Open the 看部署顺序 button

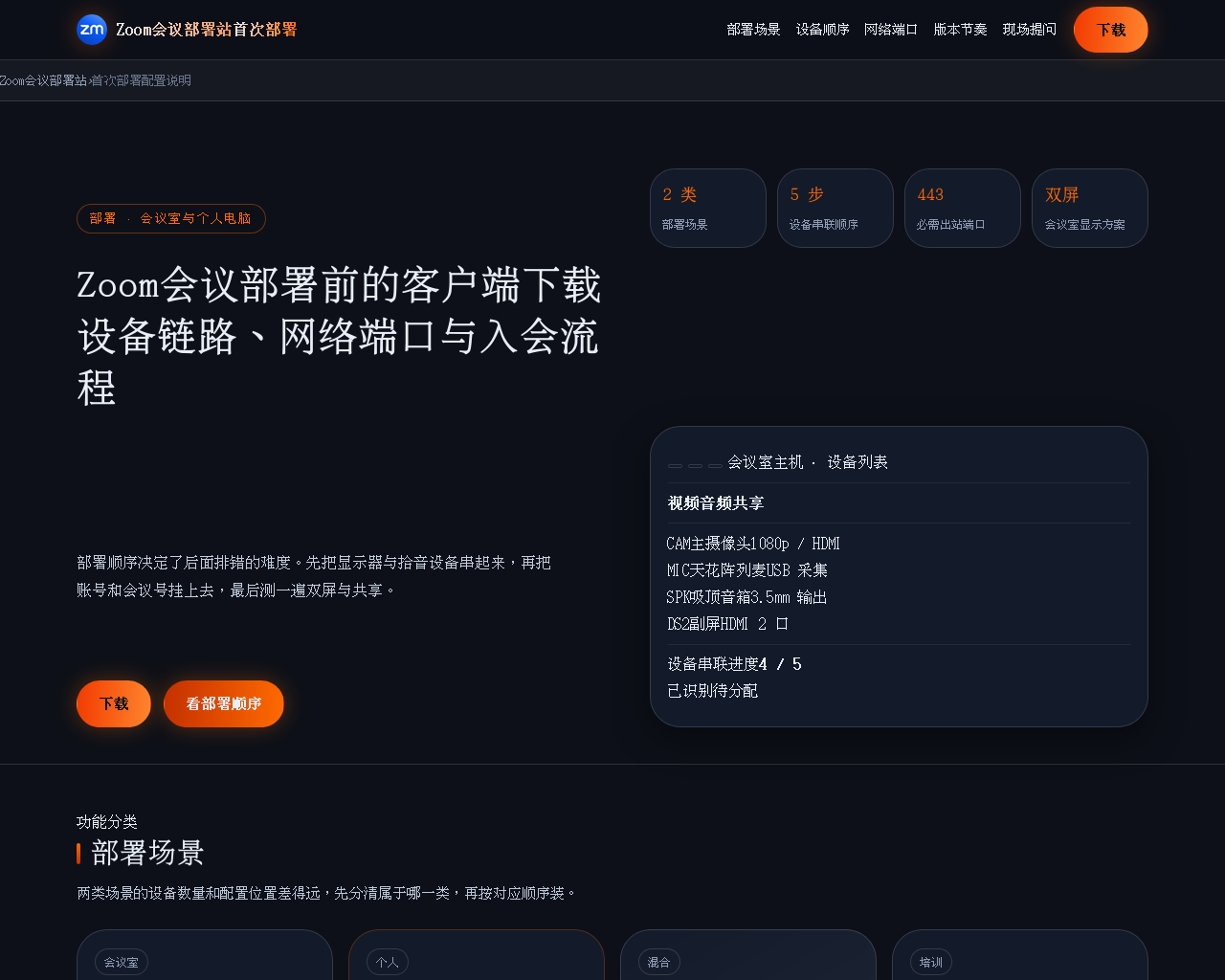(x=224, y=703)
